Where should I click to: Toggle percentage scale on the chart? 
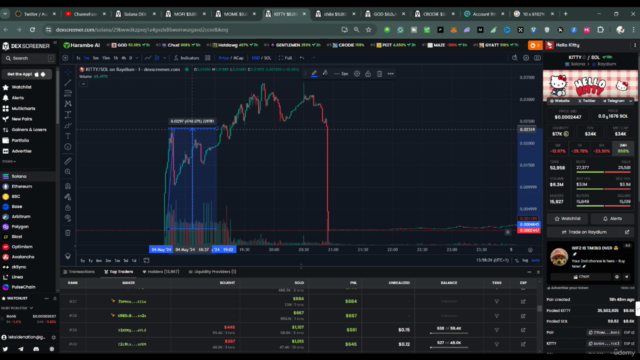pos(517,260)
